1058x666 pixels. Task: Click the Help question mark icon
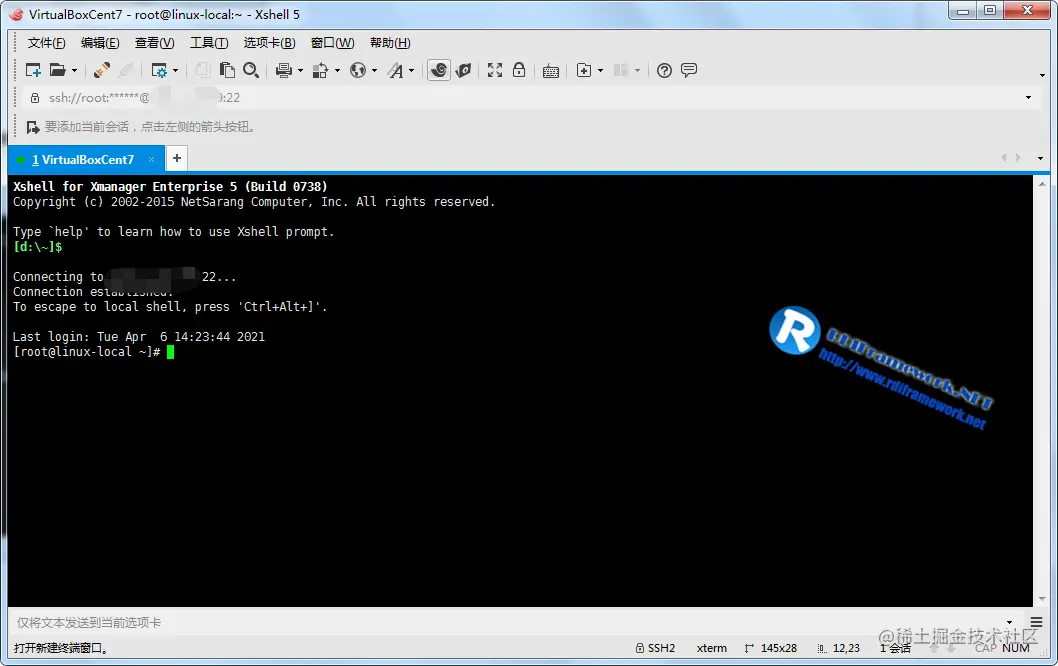pos(665,70)
